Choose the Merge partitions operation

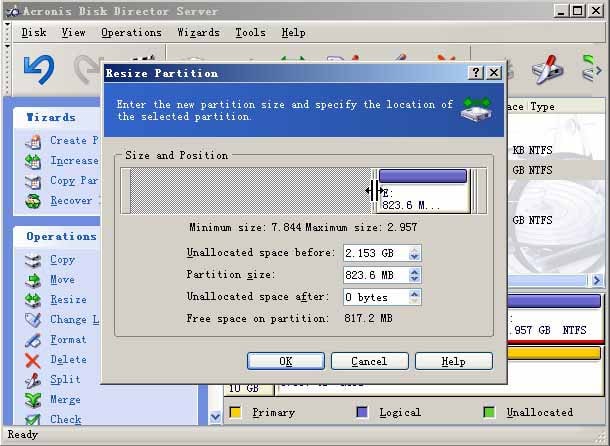(65, 400)
